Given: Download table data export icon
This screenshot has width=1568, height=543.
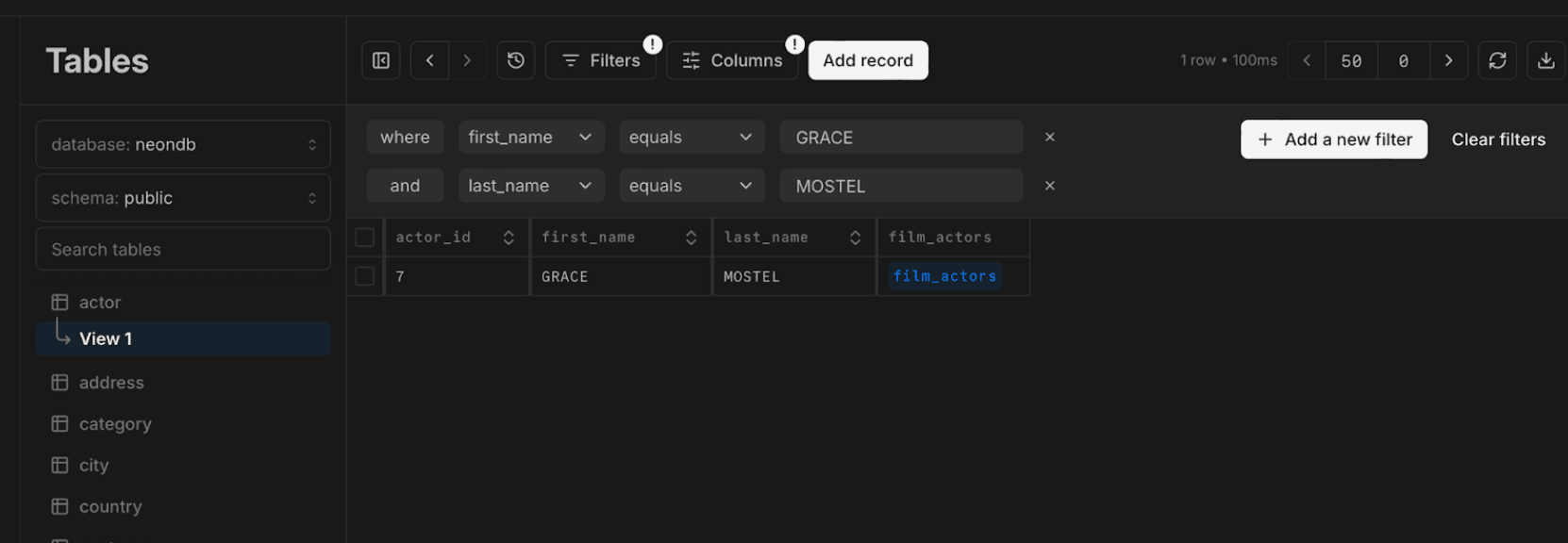Looking at the screenshot, I should [x=1545, y=60].
